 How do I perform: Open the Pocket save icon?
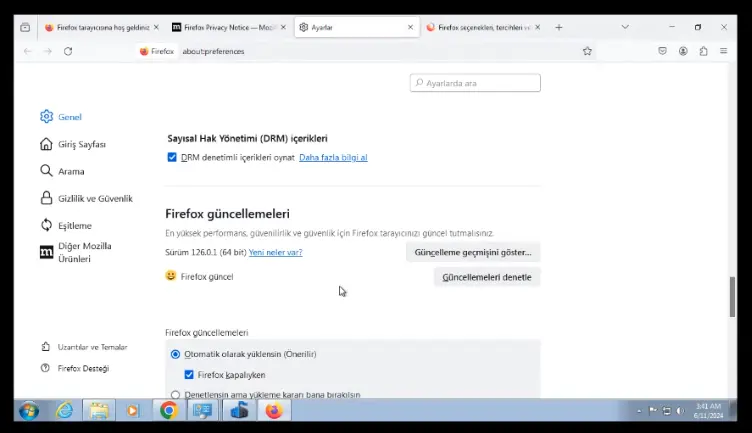coord(662,51)
